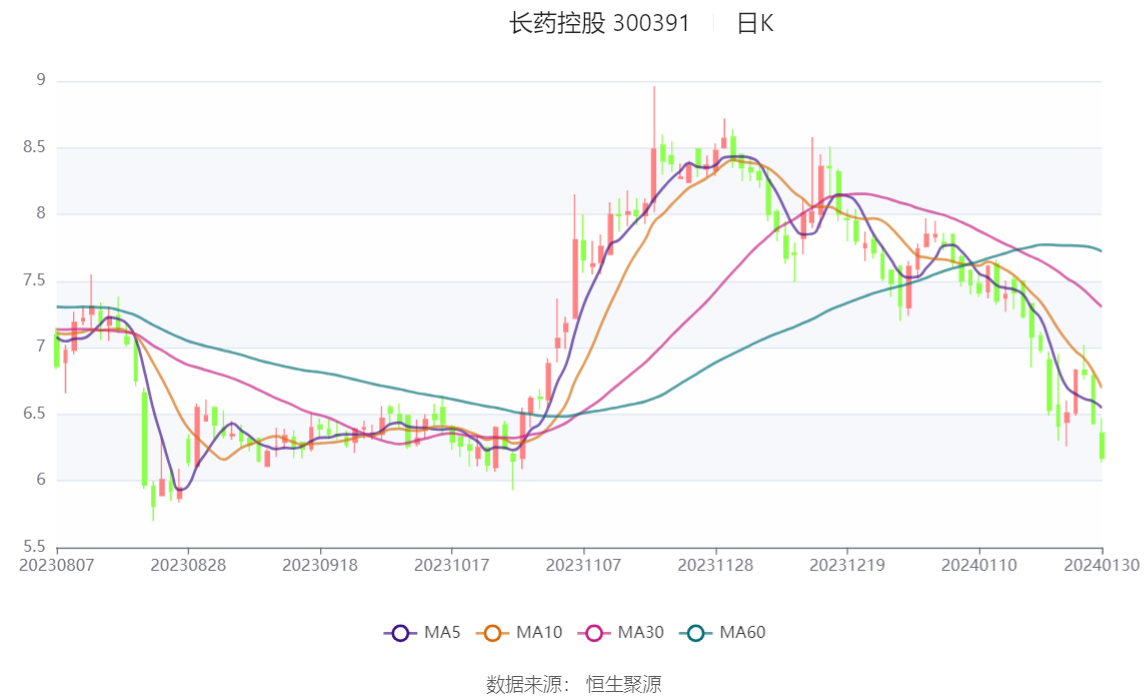Click the x-axis date 20231219
The image size is (1148, 699).
(x=847, y=566)
